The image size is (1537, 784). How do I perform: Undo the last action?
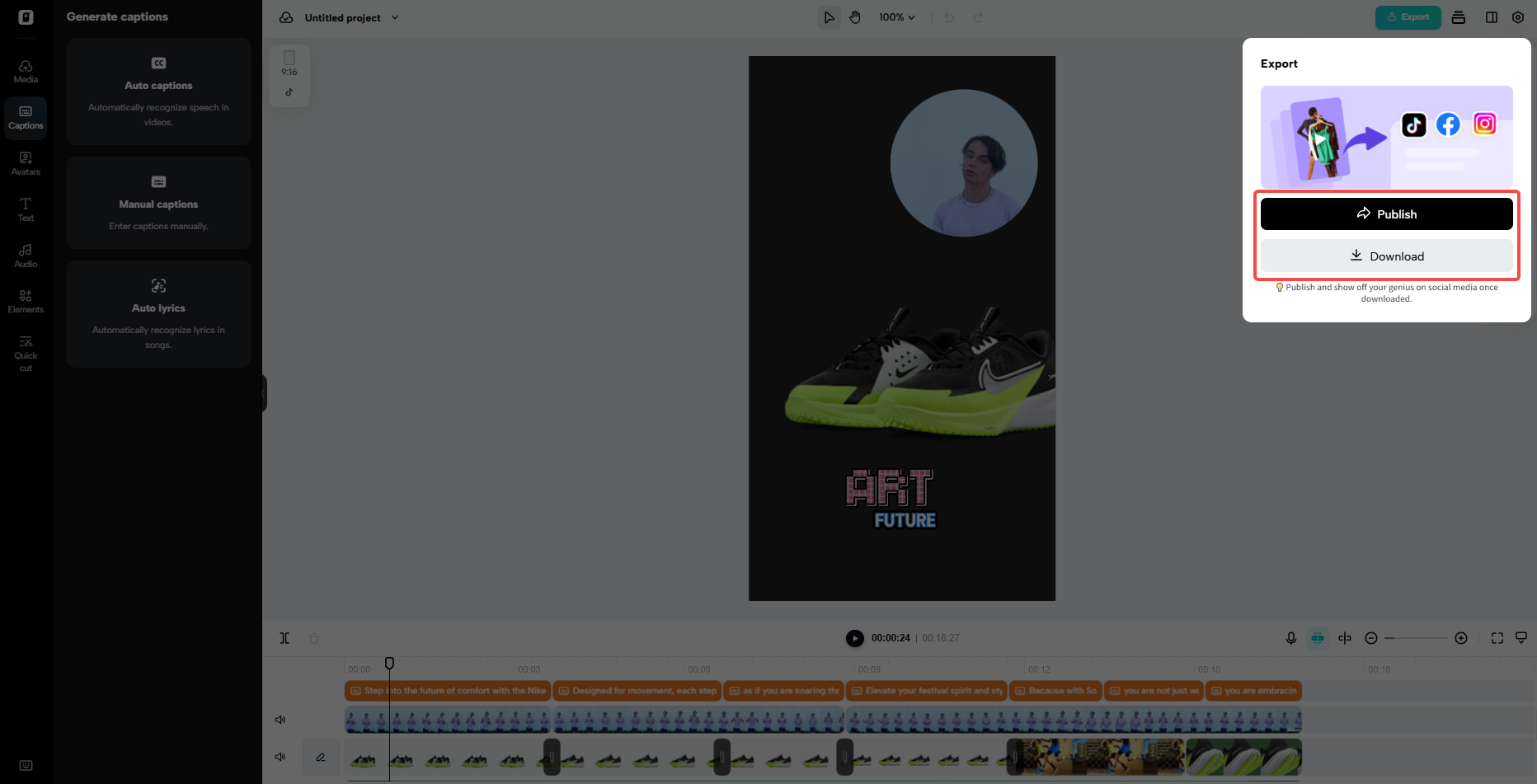pyautogui.click(x=949, y=17)
